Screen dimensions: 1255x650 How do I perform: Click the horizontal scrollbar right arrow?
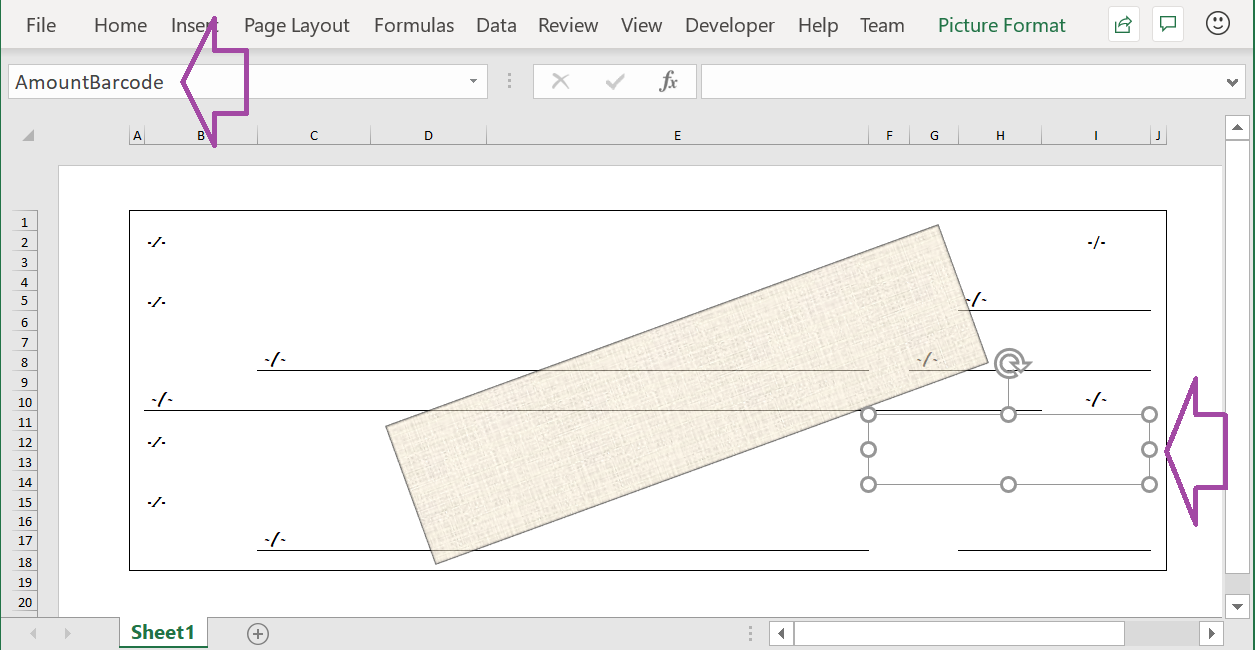pos(1212,633)
